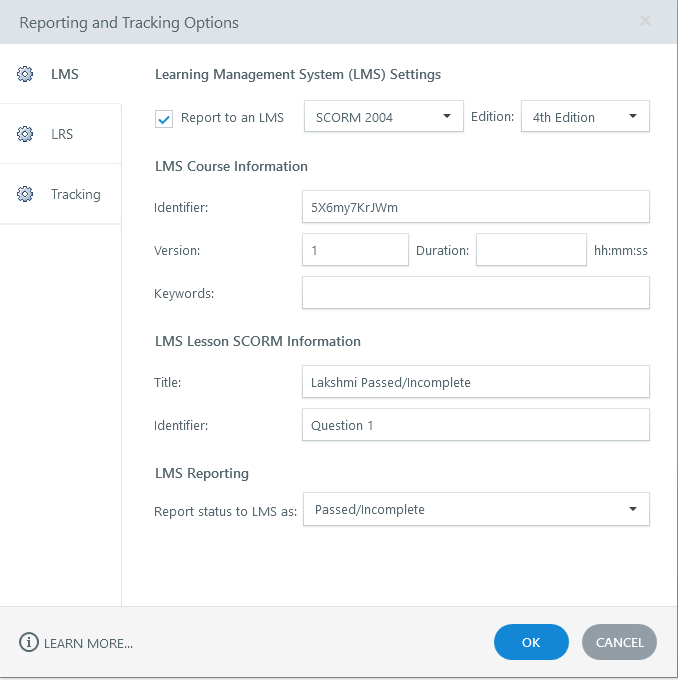Open the Report status to LMS dropdown
The image size is (678, 680).
475,509
